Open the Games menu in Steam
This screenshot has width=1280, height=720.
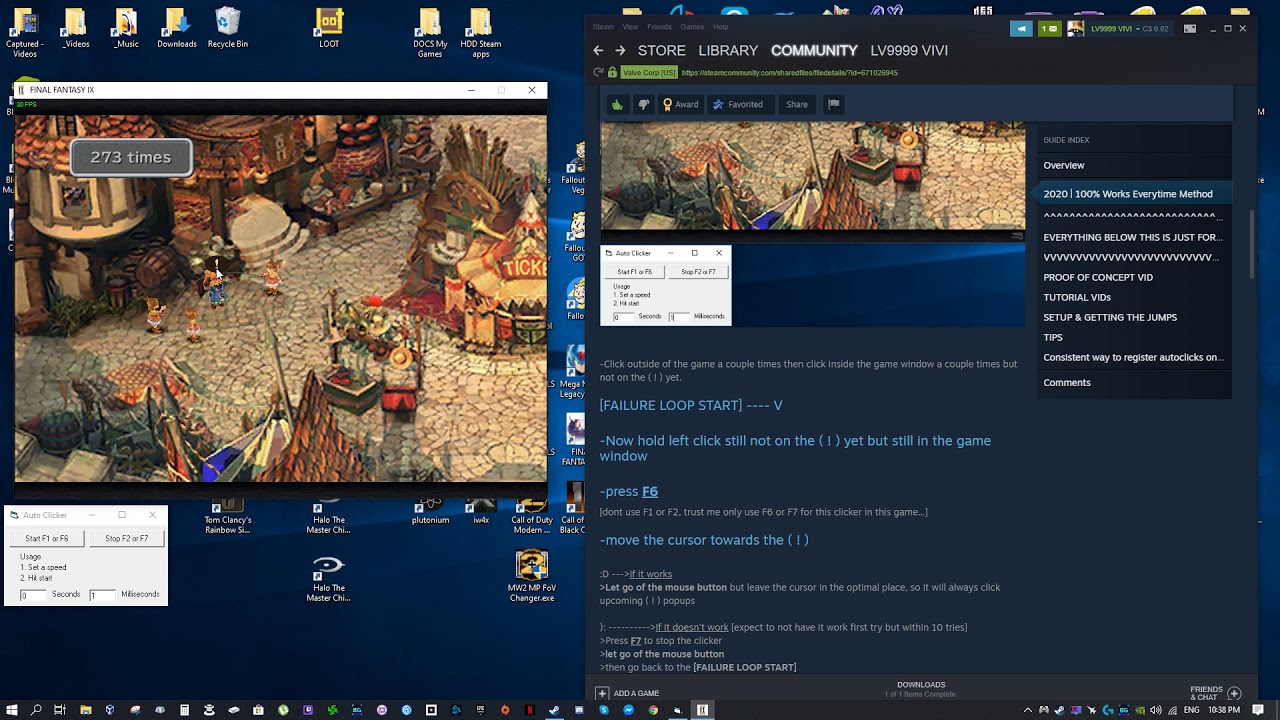(x=692, y=27)
